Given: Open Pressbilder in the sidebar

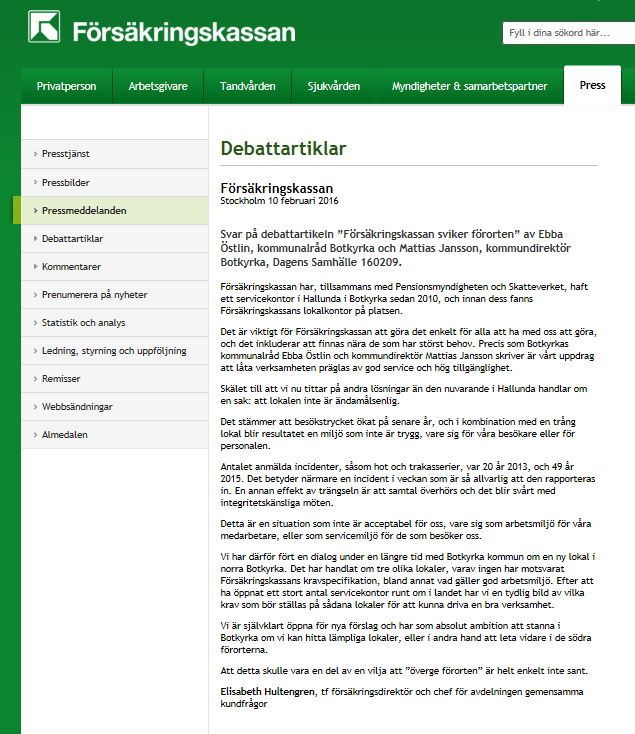Looking at the screenshot, I should coord(115,183).
